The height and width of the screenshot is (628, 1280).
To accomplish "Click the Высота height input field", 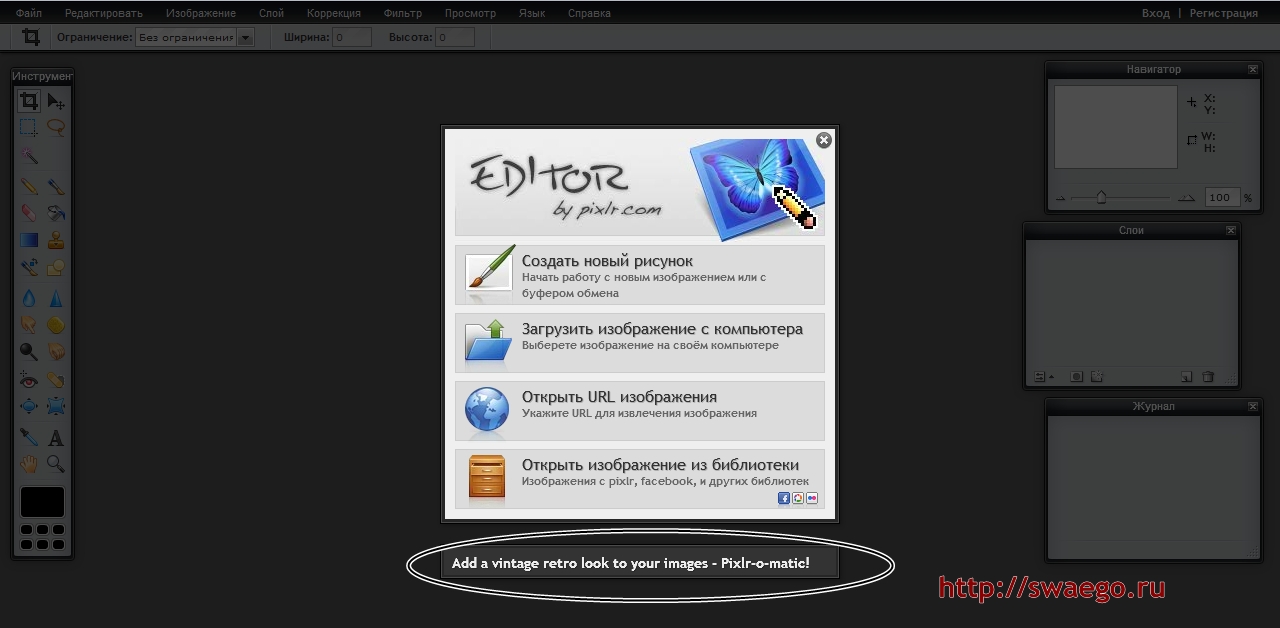I will click(x=455, y=37).
